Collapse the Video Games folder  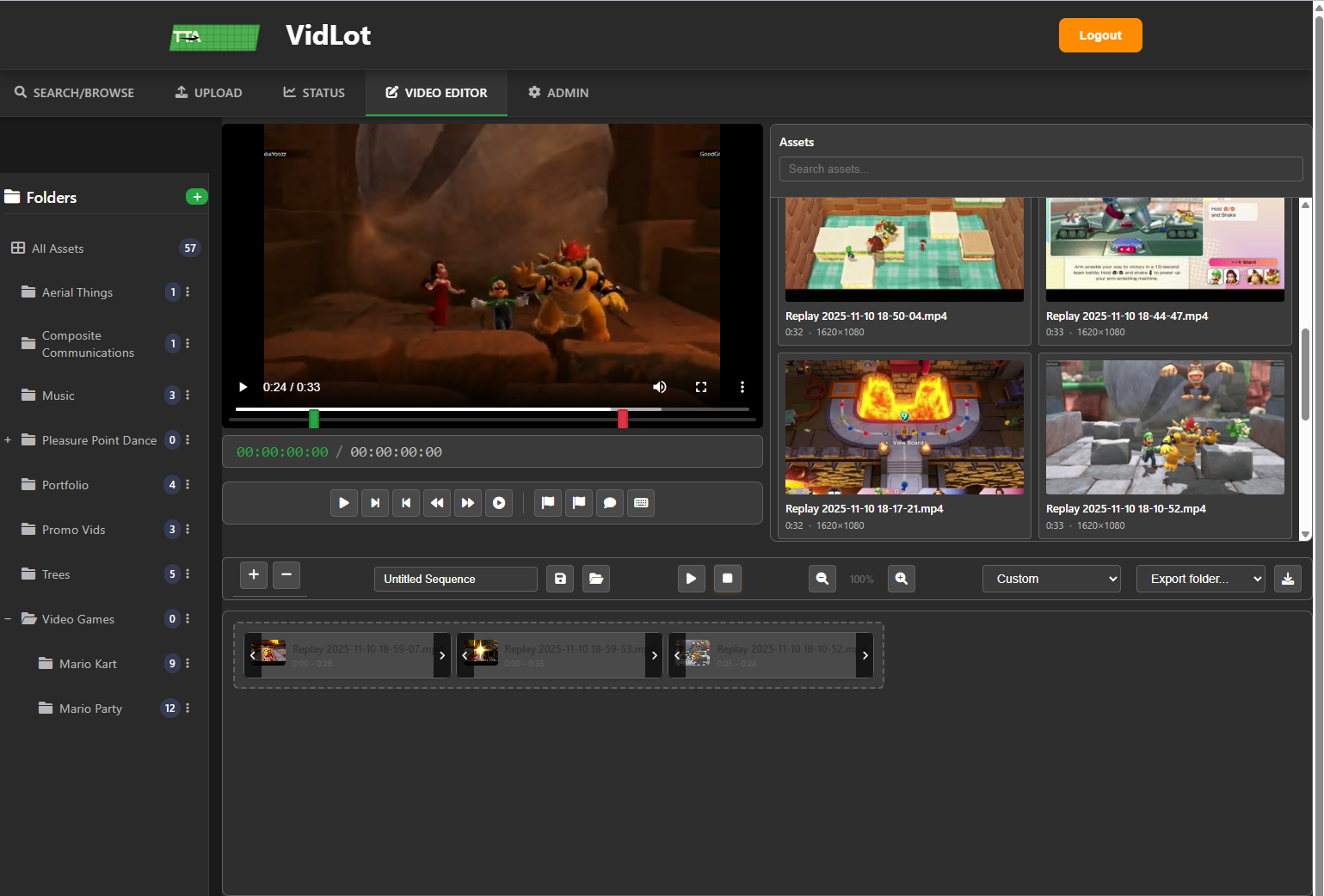tap(9, 618)
